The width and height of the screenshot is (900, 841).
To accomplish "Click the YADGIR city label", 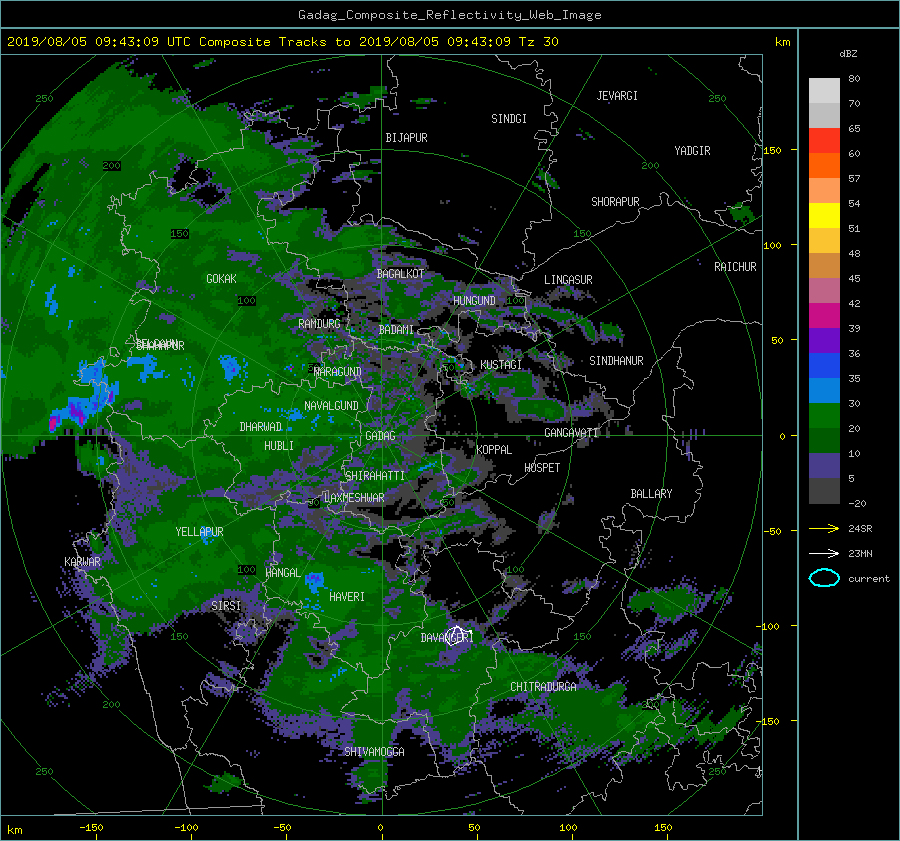I will tap(692, 151).
